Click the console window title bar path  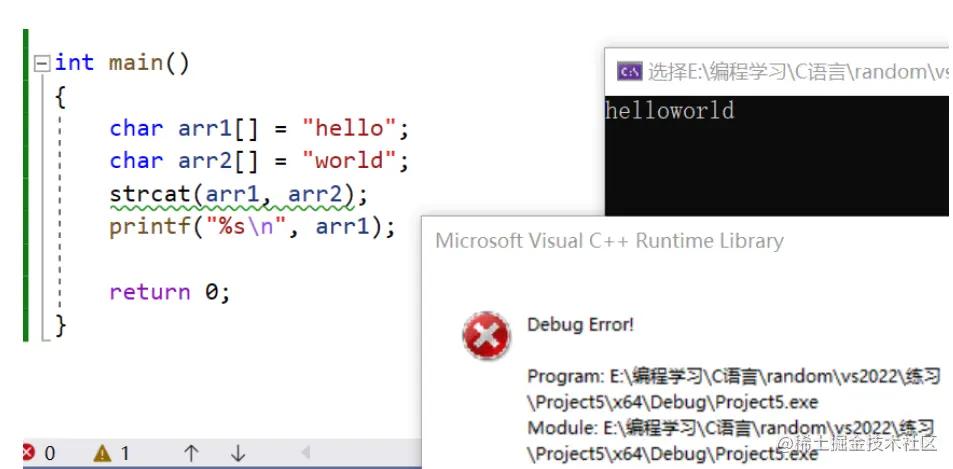click(x=797, y=72)
